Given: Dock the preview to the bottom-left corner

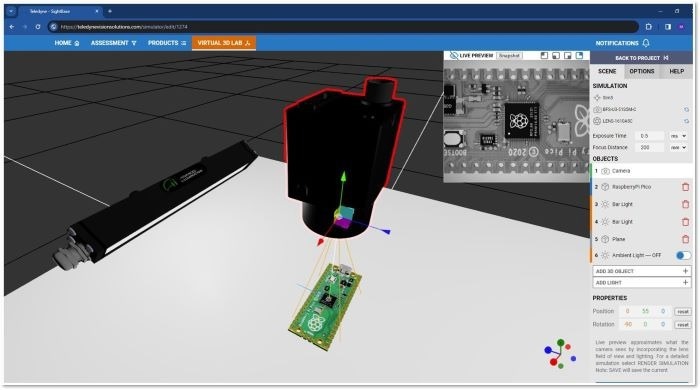Looking at the screenshot, I should point(556,55).
